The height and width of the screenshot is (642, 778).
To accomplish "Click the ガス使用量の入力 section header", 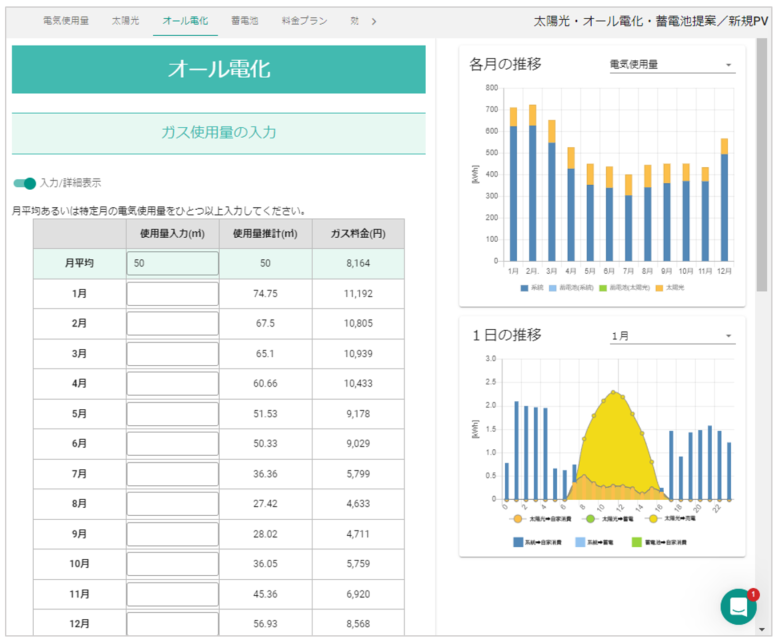I will tap(219, 133).
